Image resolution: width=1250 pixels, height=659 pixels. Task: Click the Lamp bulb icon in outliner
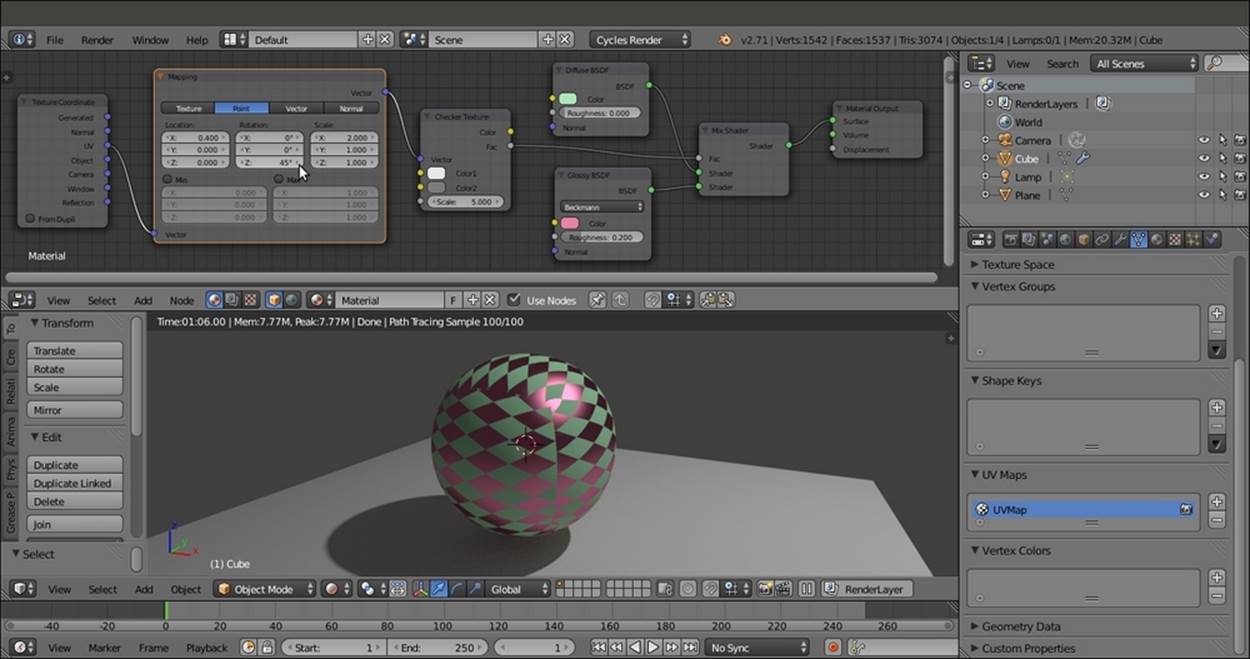pos(1005,177)
